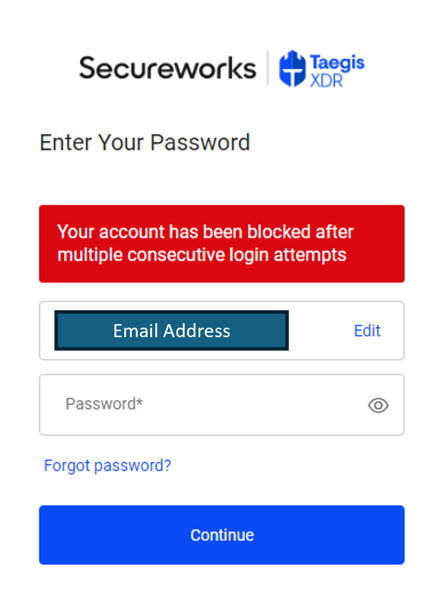
Task: Focus the Password input field
Action: coord(222,405)
